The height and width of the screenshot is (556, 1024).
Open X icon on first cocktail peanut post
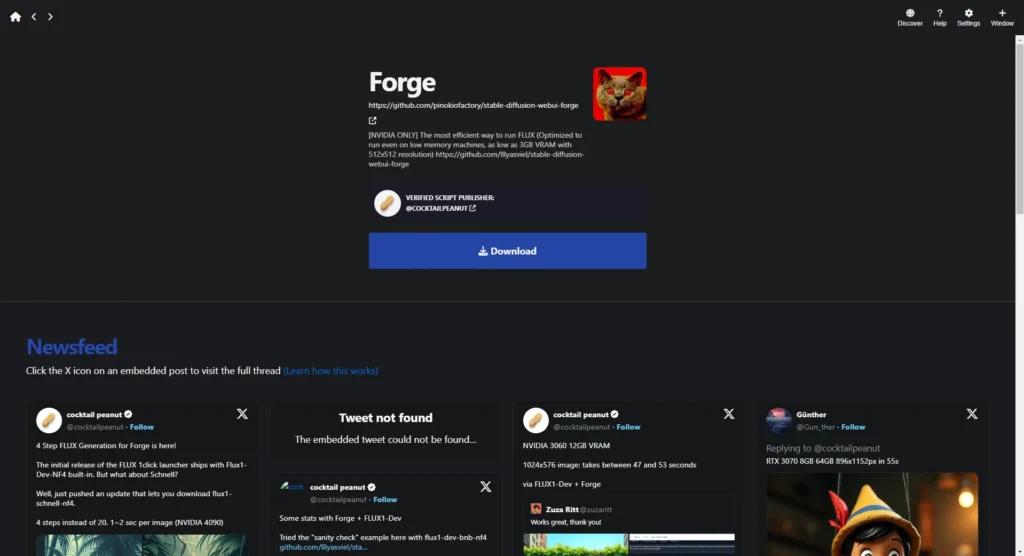pos(242,414)
